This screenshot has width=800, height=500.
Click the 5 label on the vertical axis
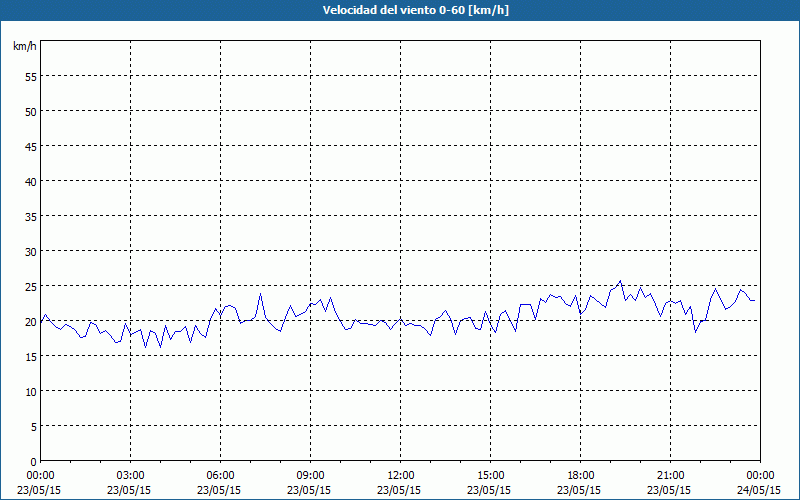coord(34,427)
